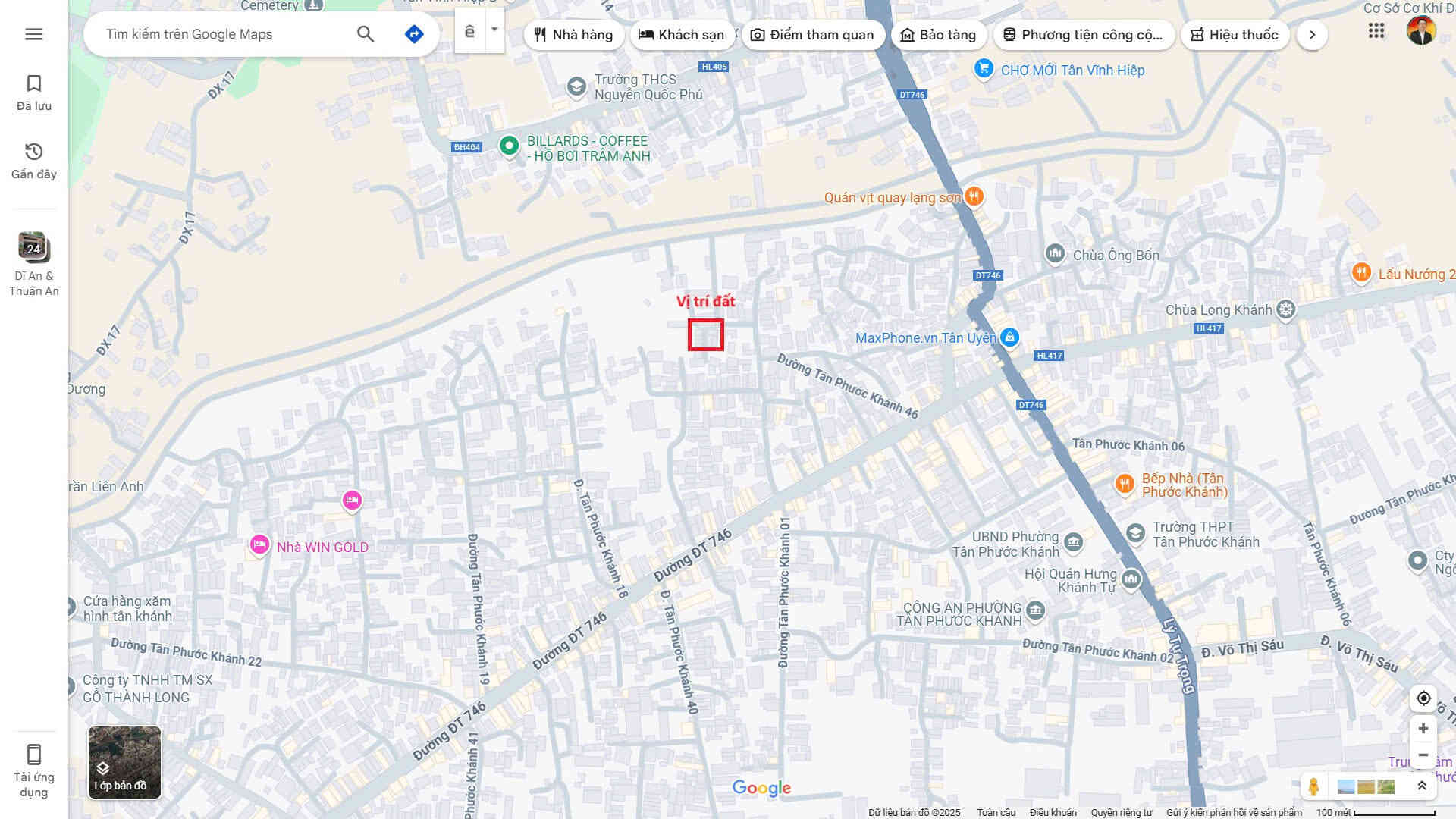Viewport: 1456px width, 819px height.
Task: Open Gần đây recent history
Action: pos(34,161)
